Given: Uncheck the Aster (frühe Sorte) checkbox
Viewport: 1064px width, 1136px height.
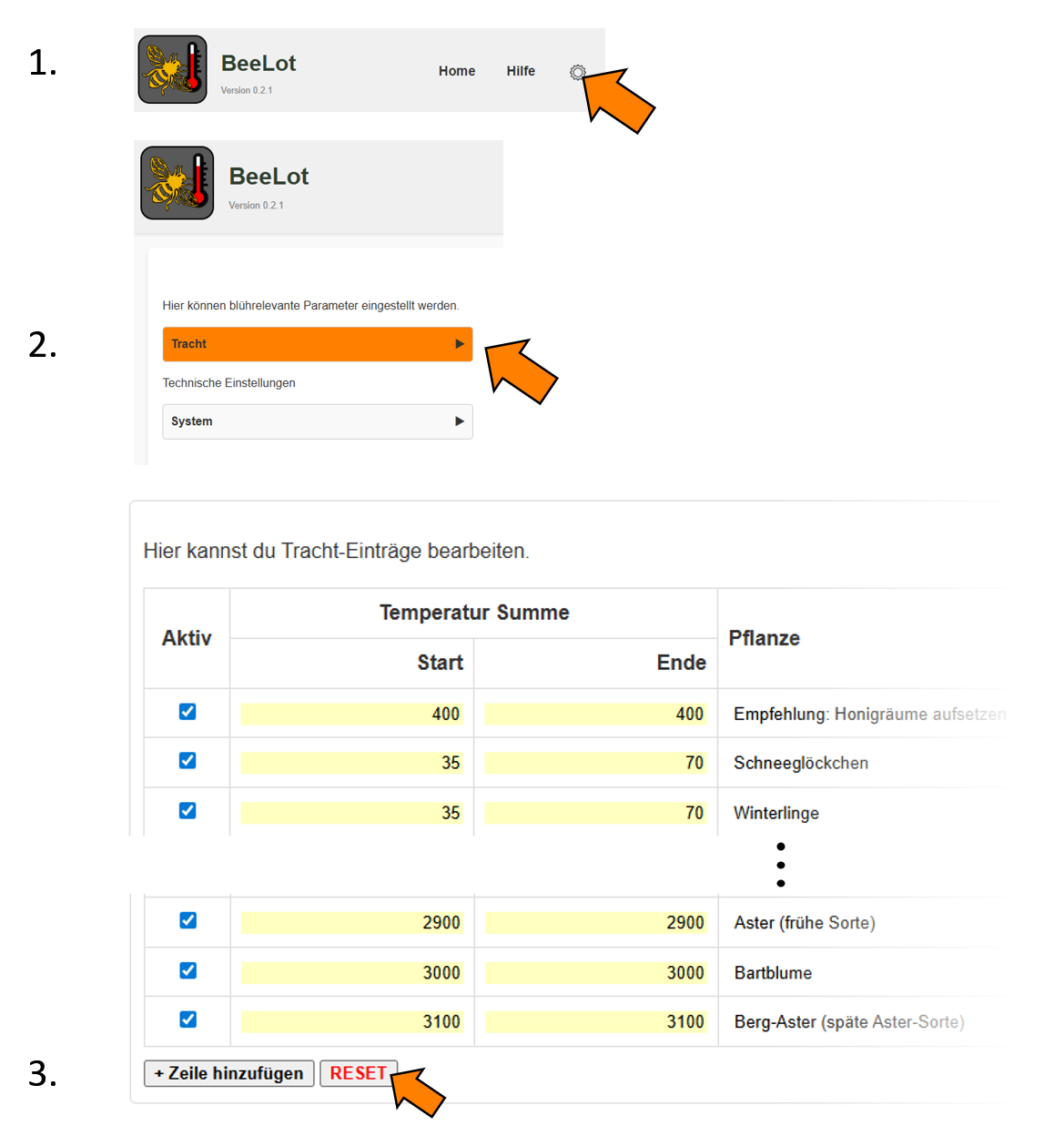Looking at the screenshot, I should coord(187,920).
